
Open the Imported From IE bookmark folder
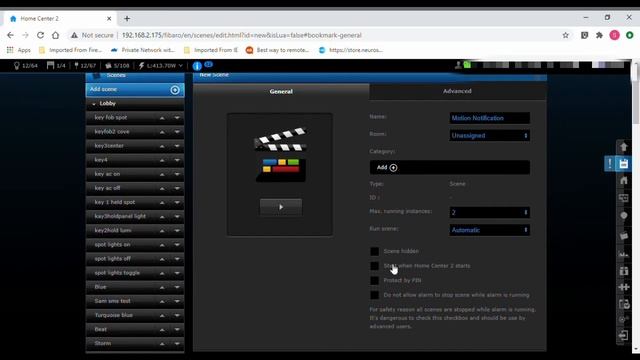pos(211,50)
